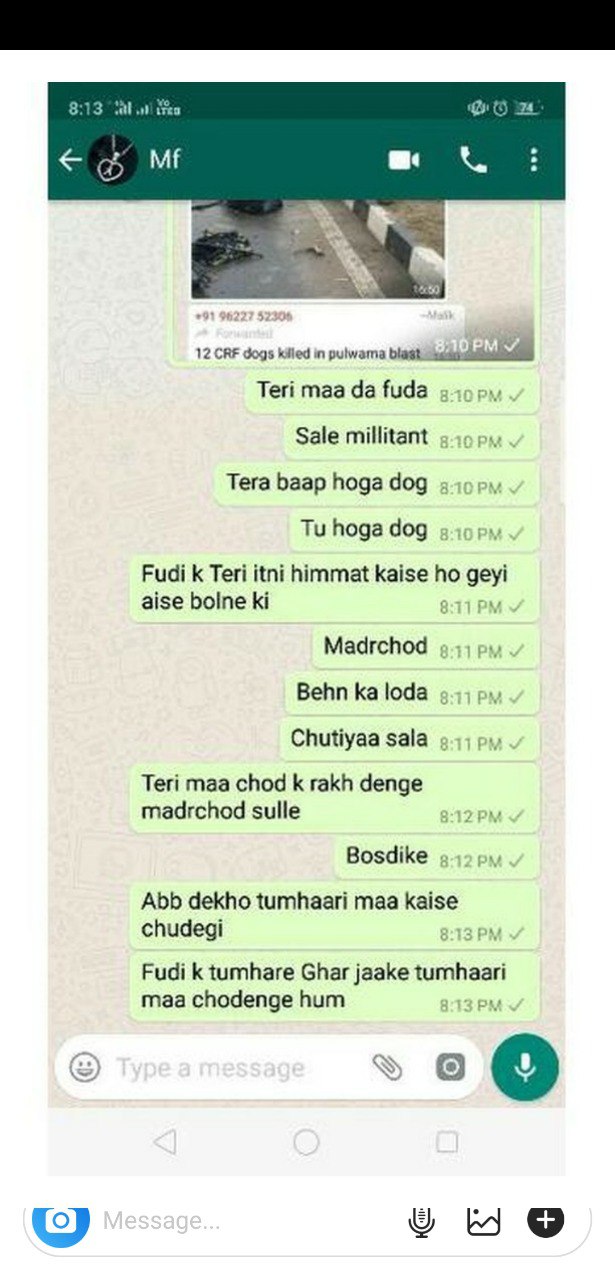This screenshot has width=615, height=1280.
Task: Open Mf contact profile picture
Action: point(113,160)
